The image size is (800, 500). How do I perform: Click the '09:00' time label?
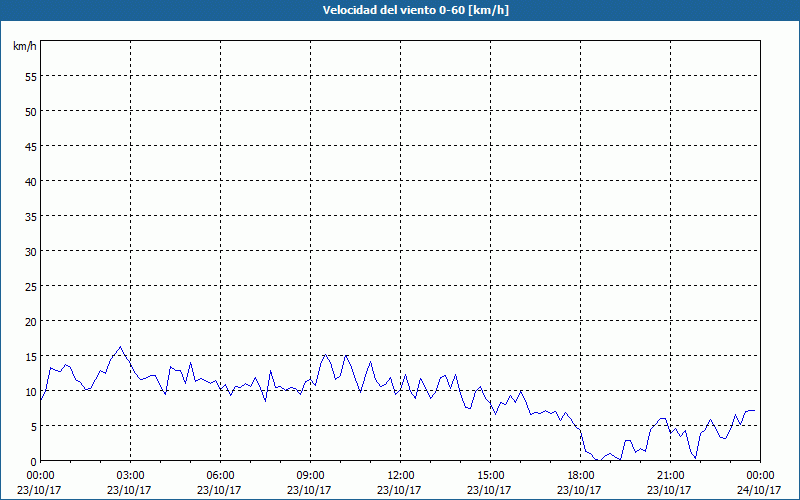(x=310, y=476)
